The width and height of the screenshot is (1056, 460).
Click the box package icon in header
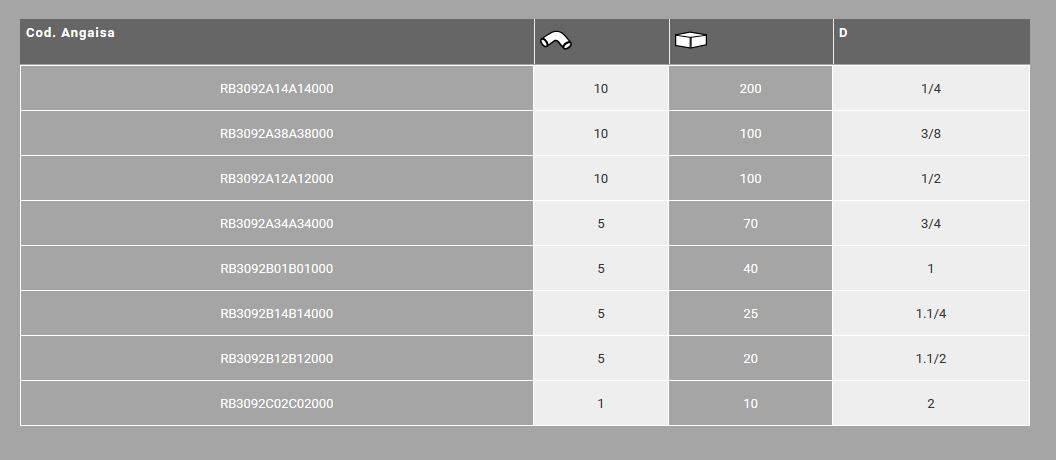click(x=691, y=41)
